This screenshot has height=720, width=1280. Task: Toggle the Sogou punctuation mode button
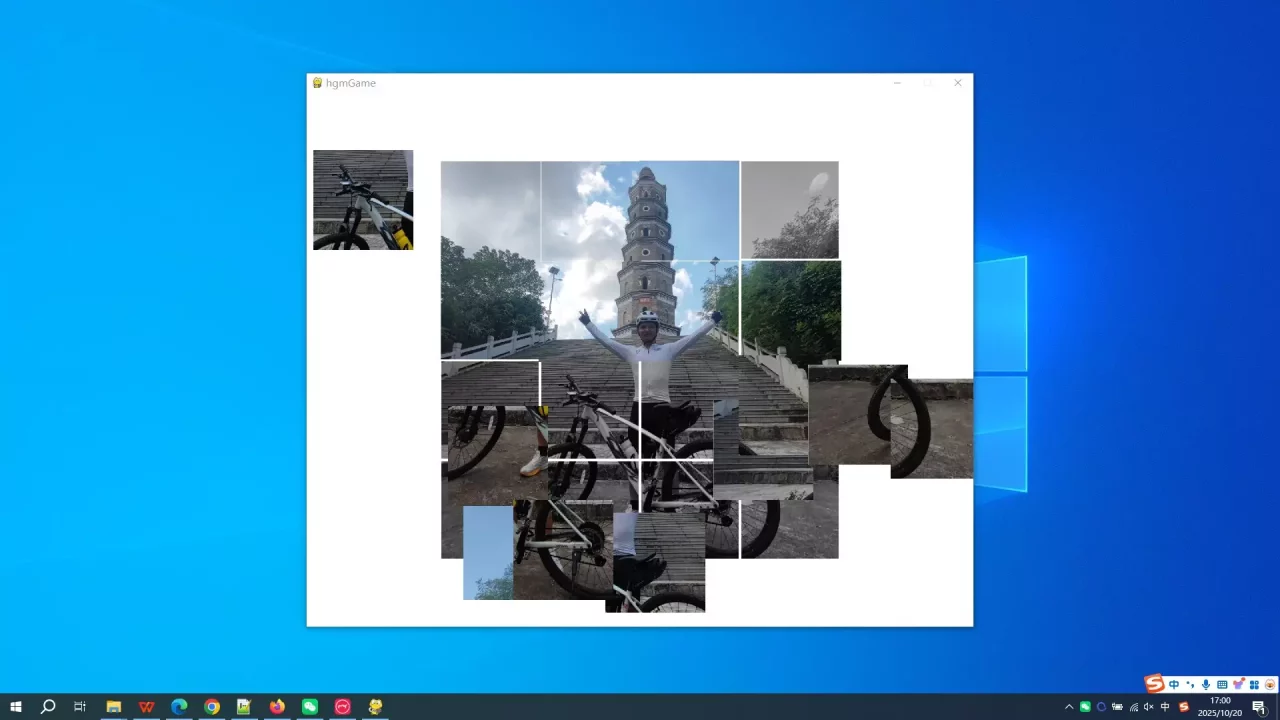[x=1190, y=684]
